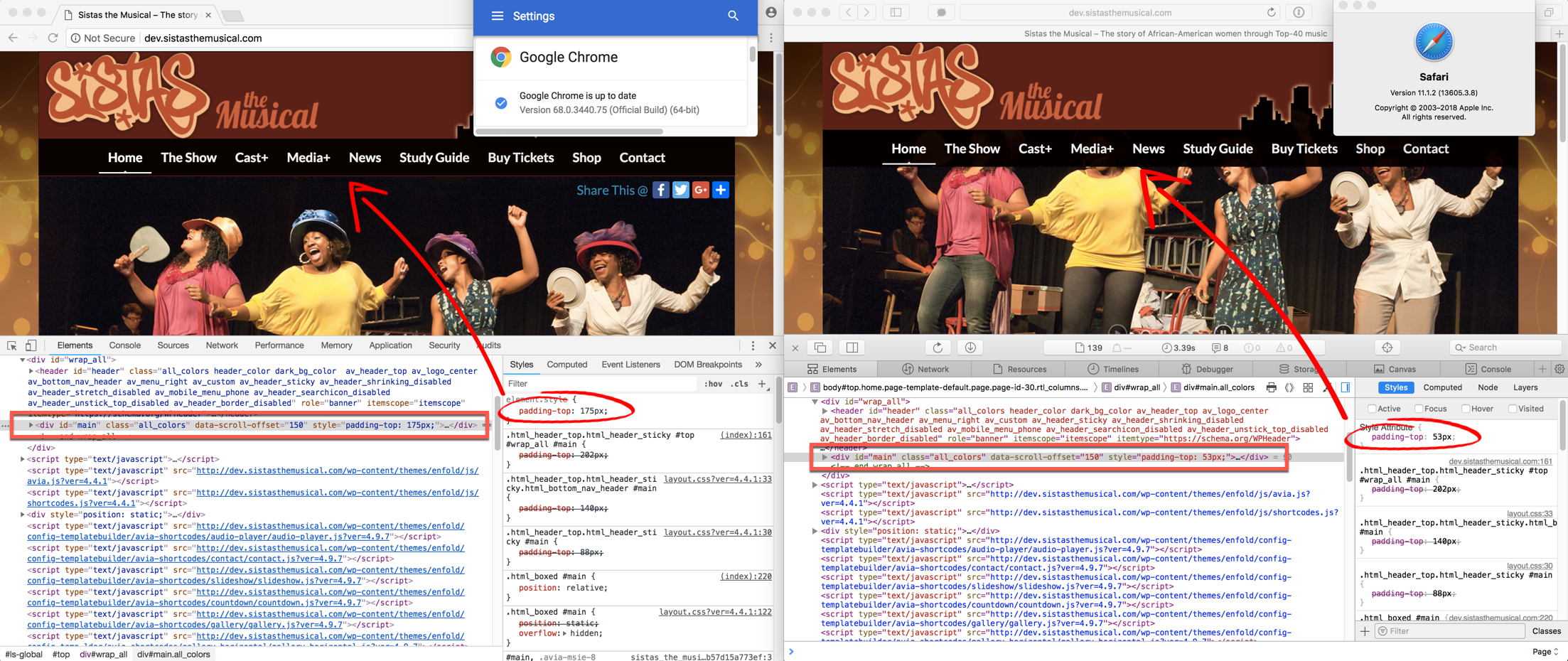1568x661 pixels.
Task: Close the Safari Web Inspector with the X
Action: (x=795, y=348)
